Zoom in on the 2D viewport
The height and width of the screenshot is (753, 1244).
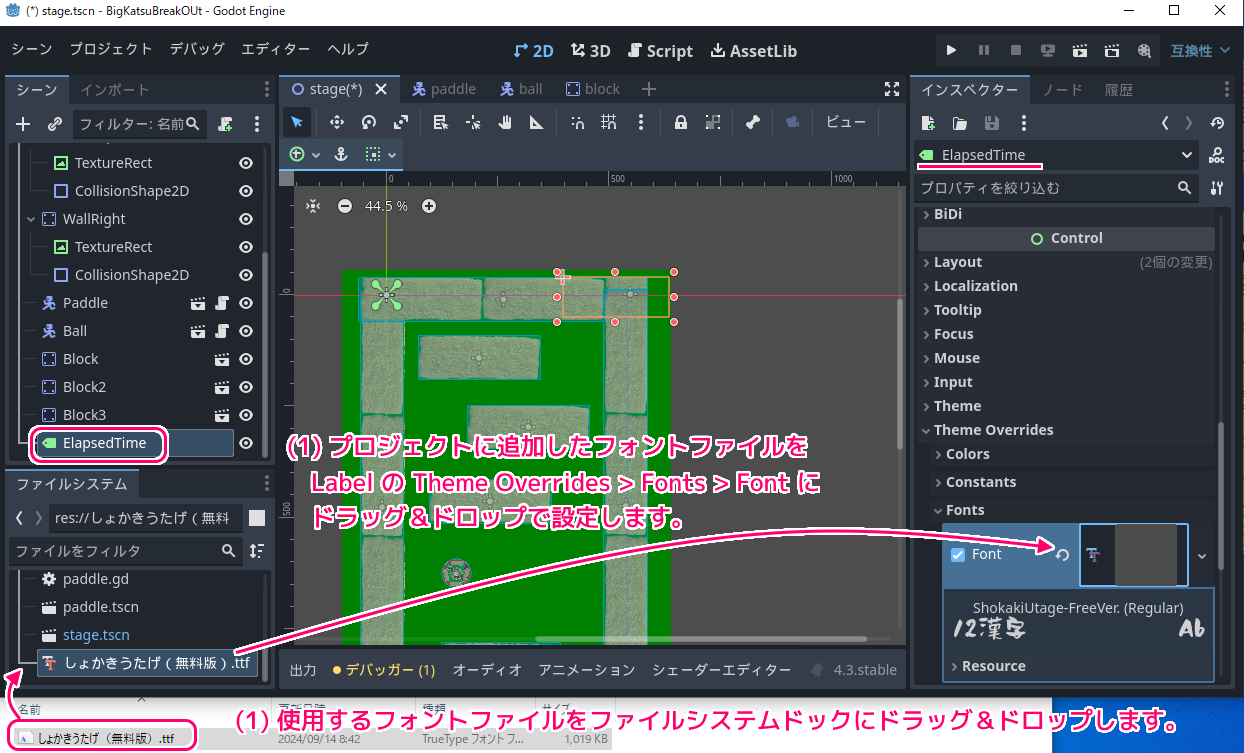[x=429, y=206]
